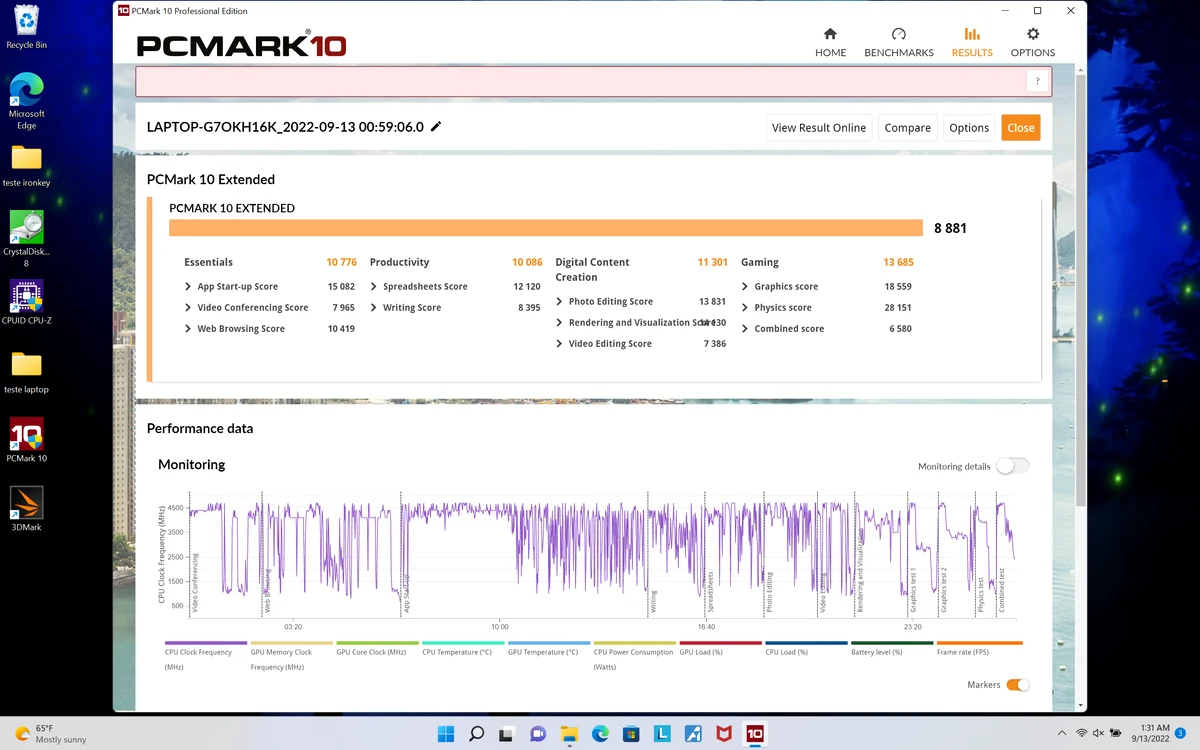Click overall score 8 881
This screenshot has height=750, width=1200.
(x=950, y=228)
